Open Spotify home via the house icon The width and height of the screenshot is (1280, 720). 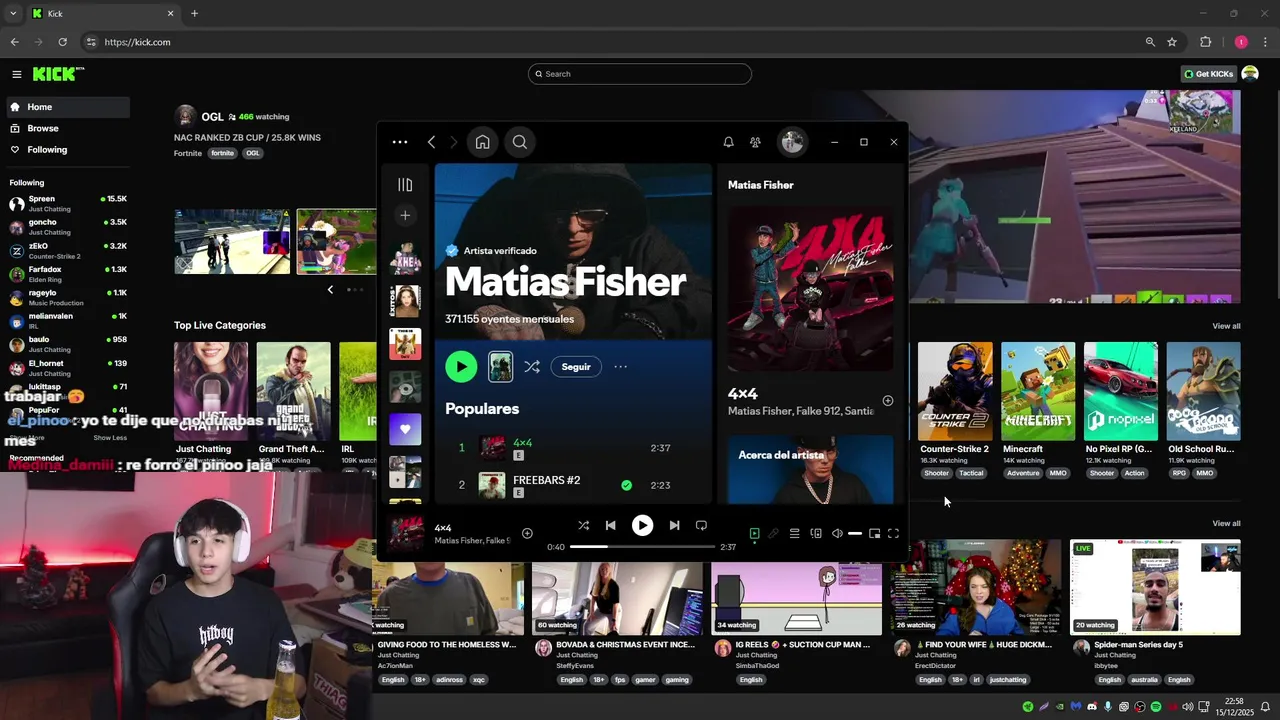(482, 142)
